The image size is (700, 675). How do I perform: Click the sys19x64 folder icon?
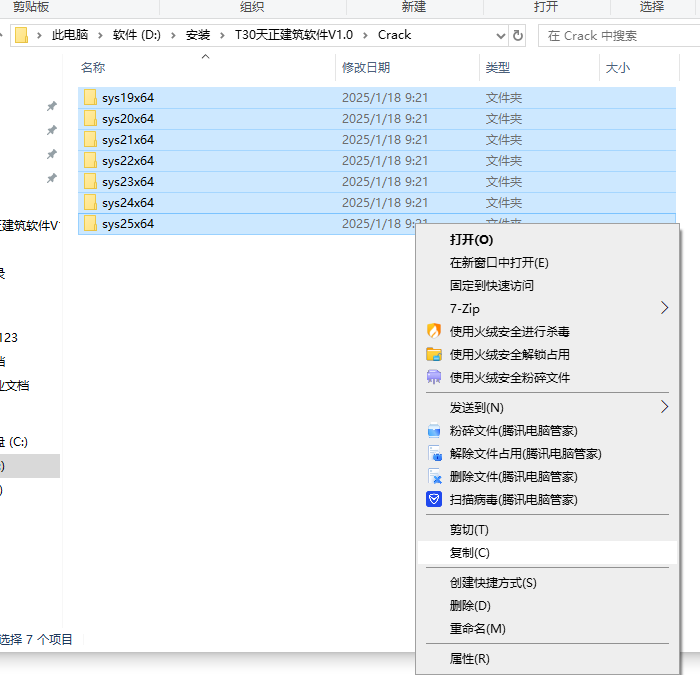90,98
